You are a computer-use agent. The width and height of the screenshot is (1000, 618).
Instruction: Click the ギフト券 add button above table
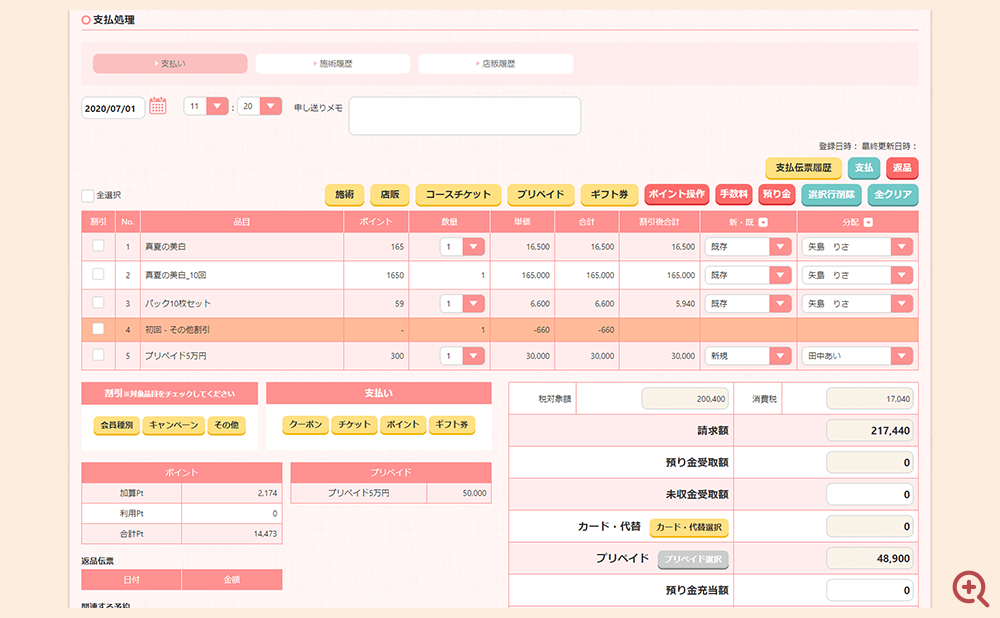pyautogui.click(x=609, y=195)
